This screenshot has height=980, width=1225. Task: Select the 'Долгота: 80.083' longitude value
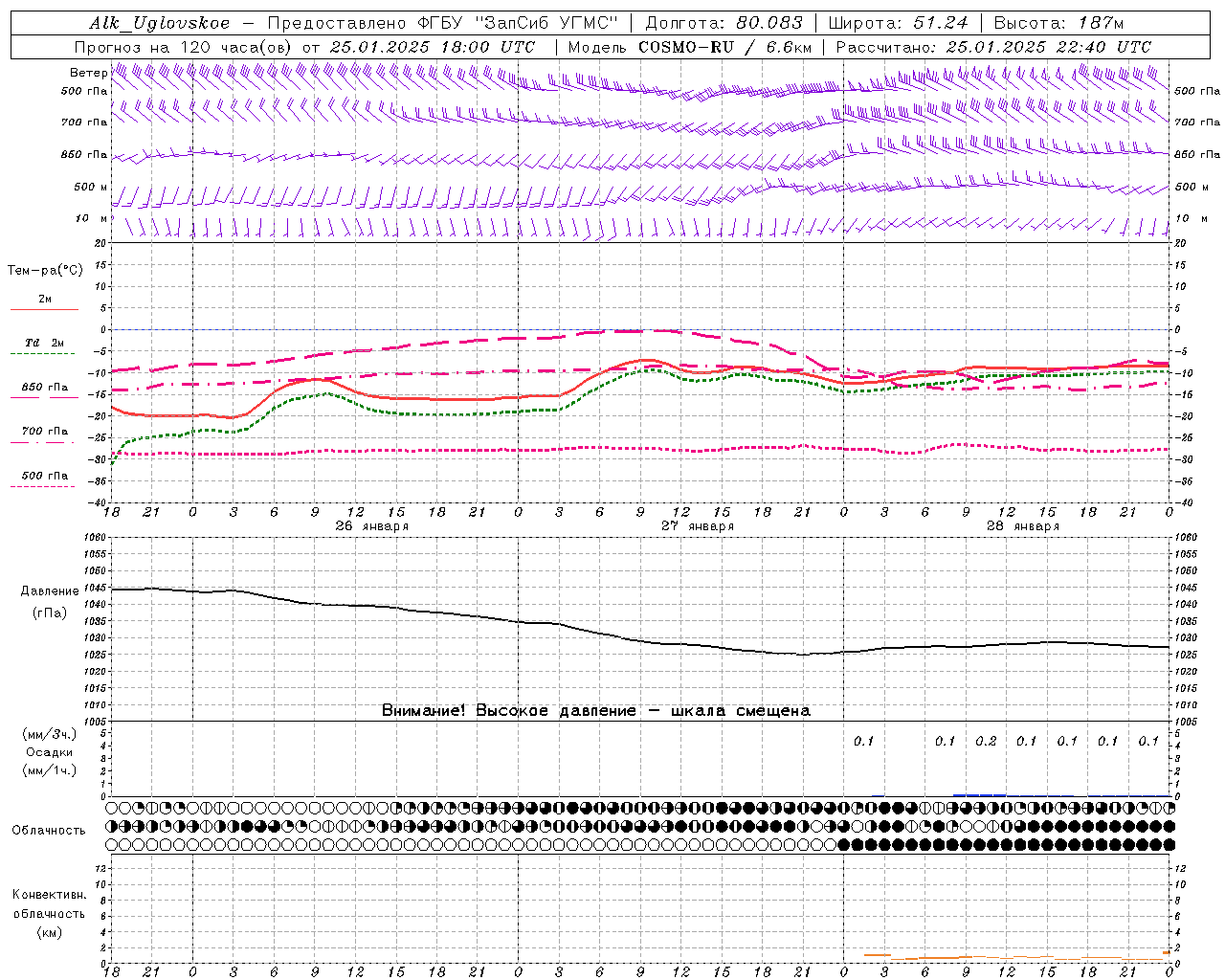(x=724, y=23)
